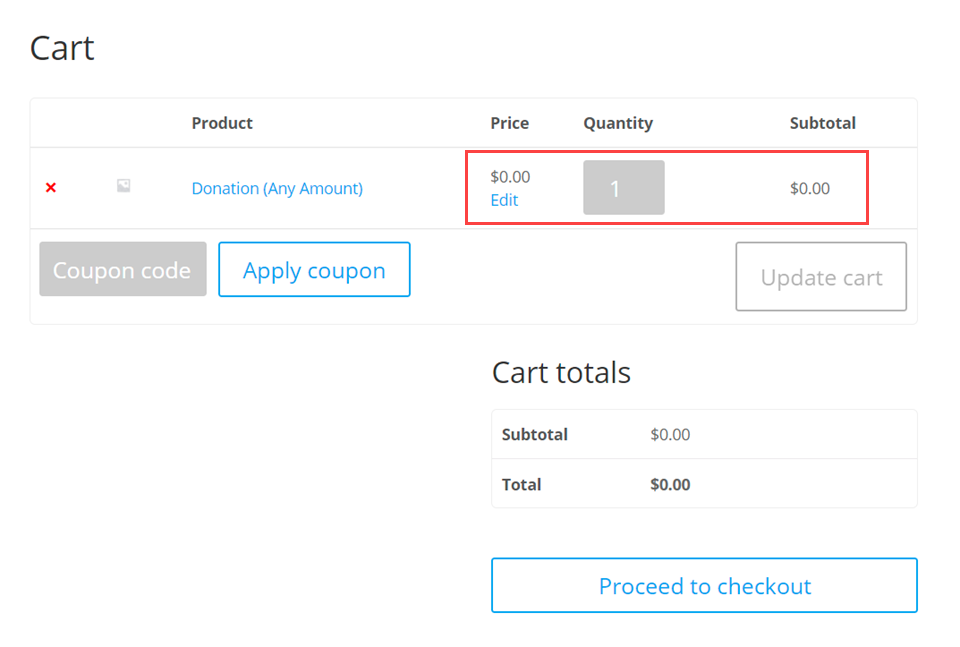Click the Product column header

pos(222,123)
